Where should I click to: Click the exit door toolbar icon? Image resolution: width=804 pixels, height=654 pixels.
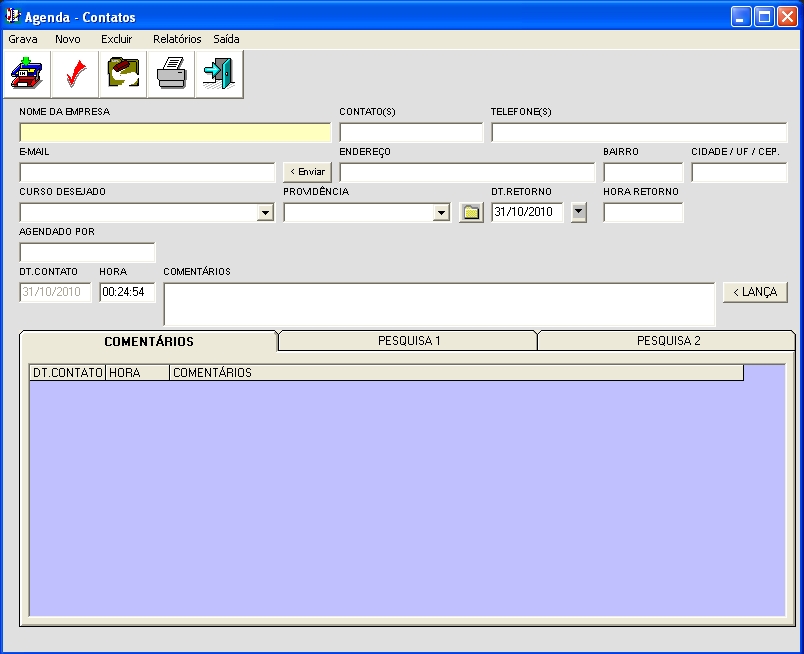pos(219,74)
